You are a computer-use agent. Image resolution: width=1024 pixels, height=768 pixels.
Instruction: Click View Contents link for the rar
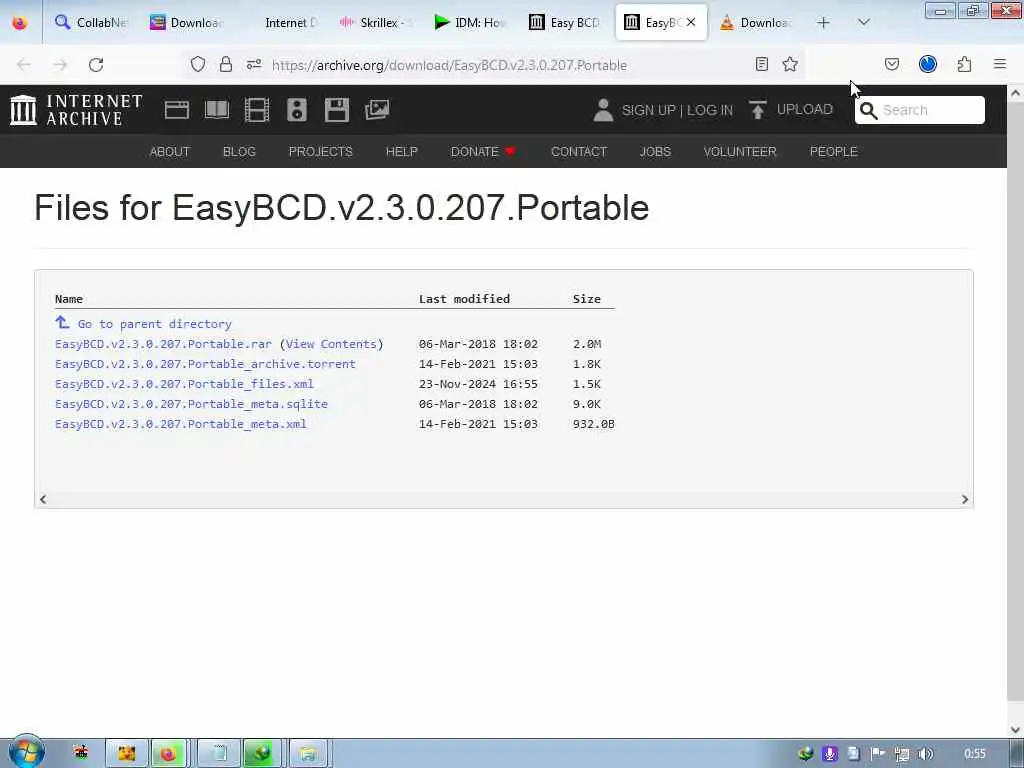[331, 344]
